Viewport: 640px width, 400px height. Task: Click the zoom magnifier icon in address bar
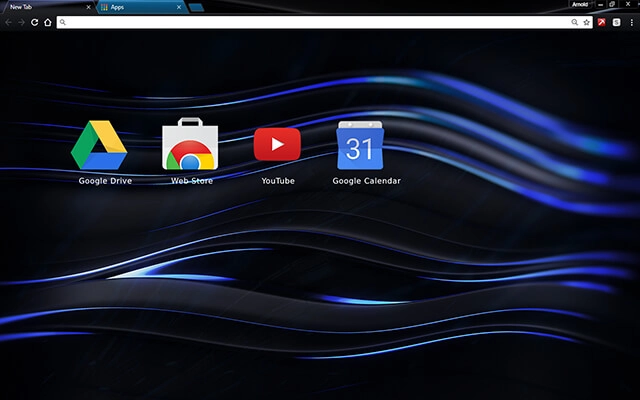pyautogui.click(x=575, y=22)
